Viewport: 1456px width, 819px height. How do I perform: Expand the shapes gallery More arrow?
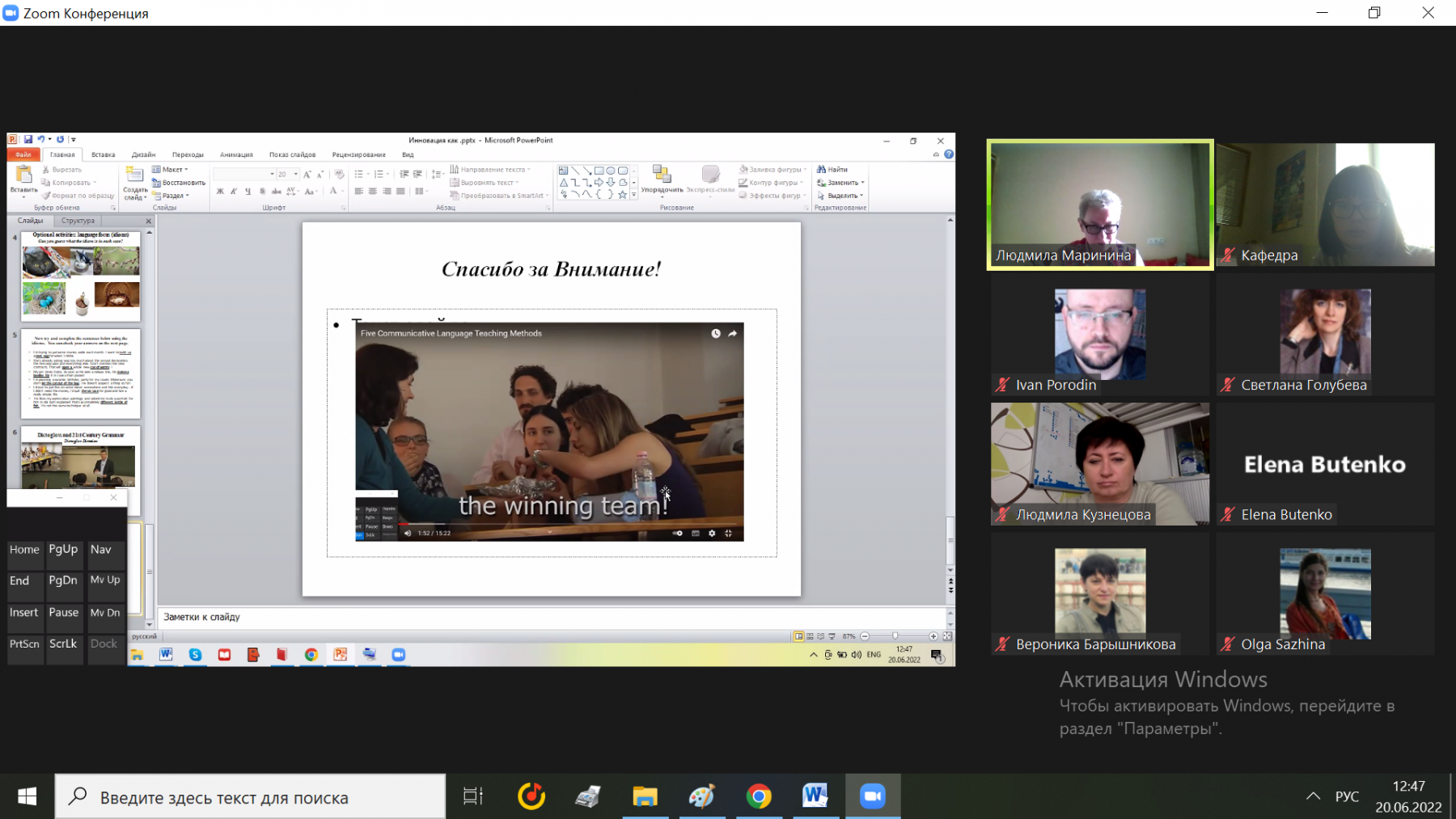point(633,195)
